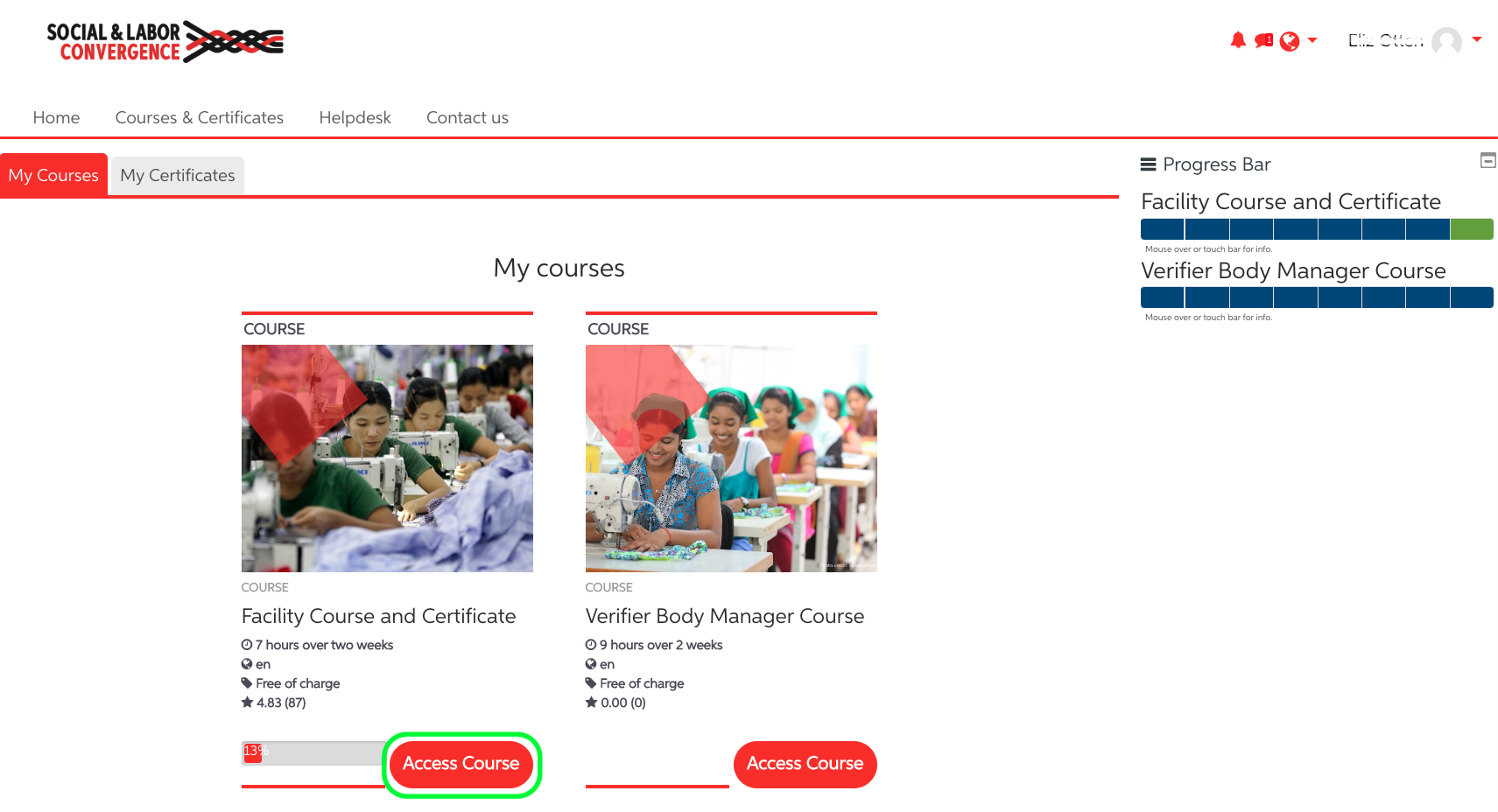The width and height of the screenshot is (1498, 812).
Task: Click the green segment of Facility progress bar
Action: 1471,229
